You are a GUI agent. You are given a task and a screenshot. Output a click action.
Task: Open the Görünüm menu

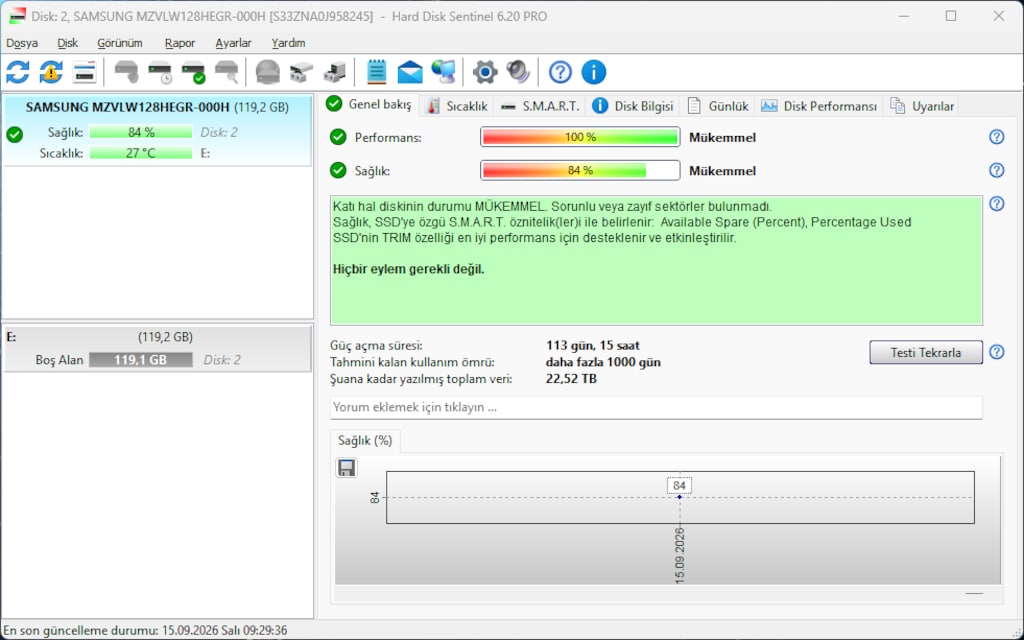pyautogui.click(x=120, y=43)
